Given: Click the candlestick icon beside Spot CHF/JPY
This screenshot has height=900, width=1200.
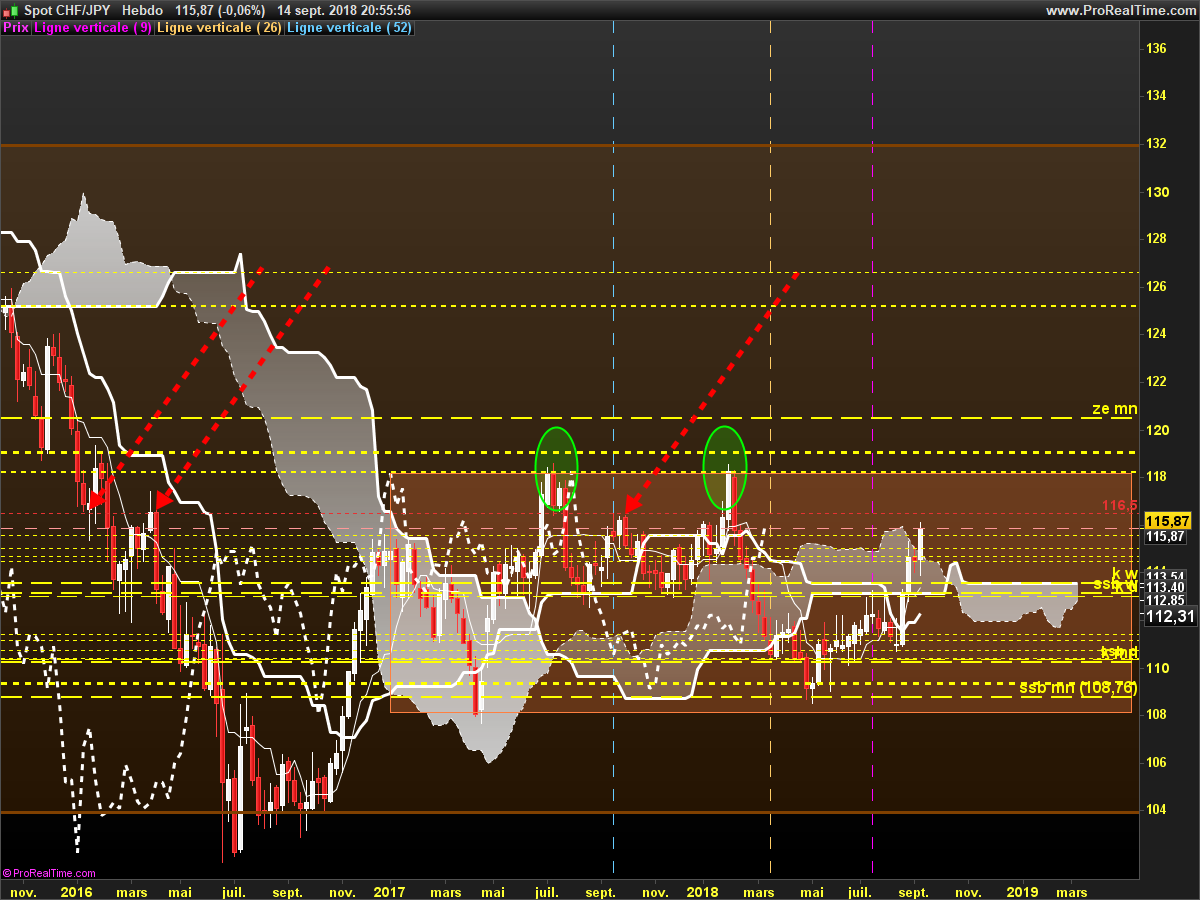Looking at the screenshot, I should tap(11, 10).
